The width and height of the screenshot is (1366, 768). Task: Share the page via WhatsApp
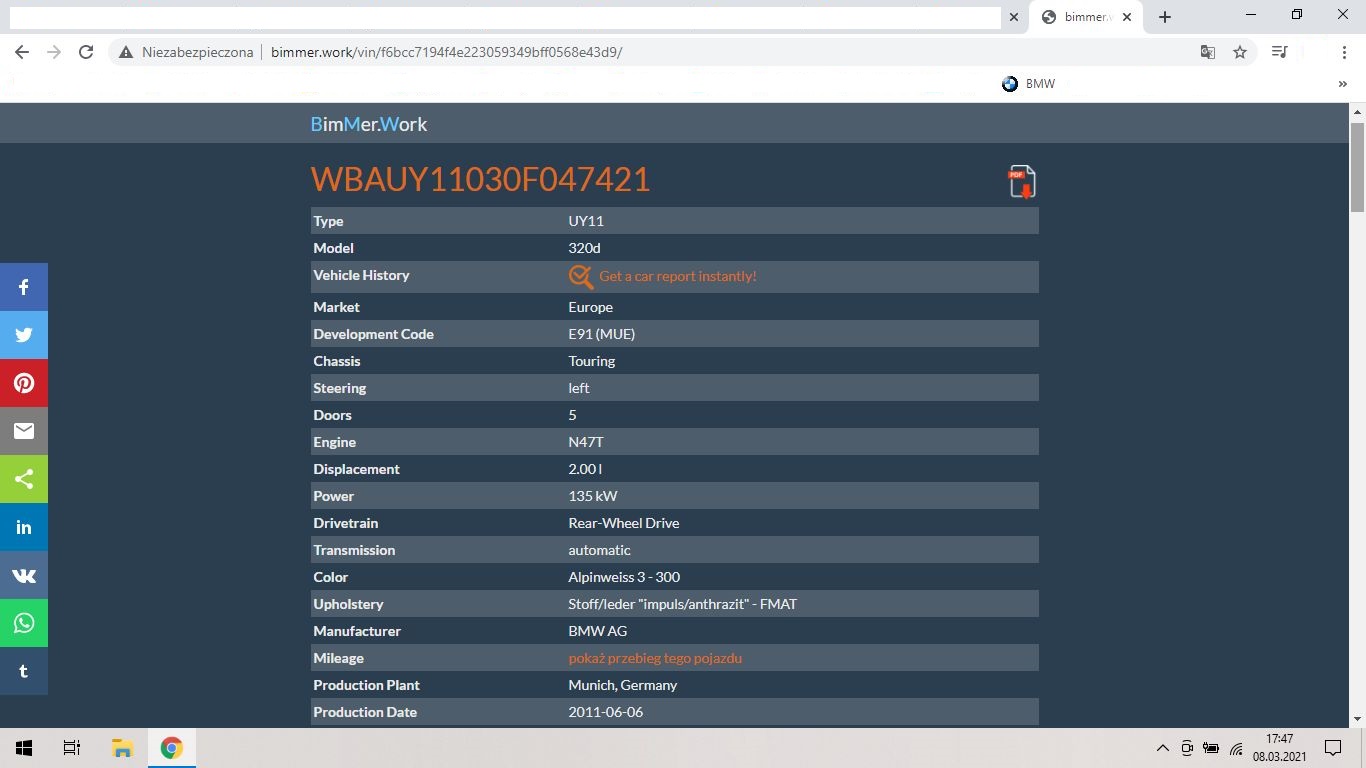pyautogui.click(x=24, y=623)
